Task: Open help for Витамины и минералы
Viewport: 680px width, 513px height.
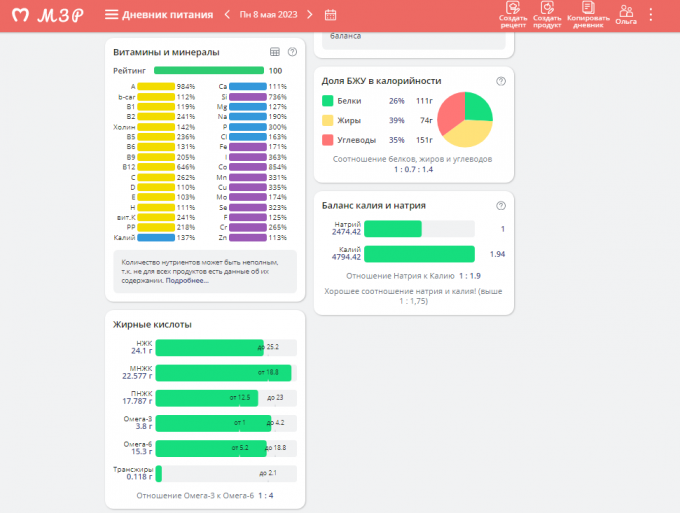Action: (x=292, y=51)
